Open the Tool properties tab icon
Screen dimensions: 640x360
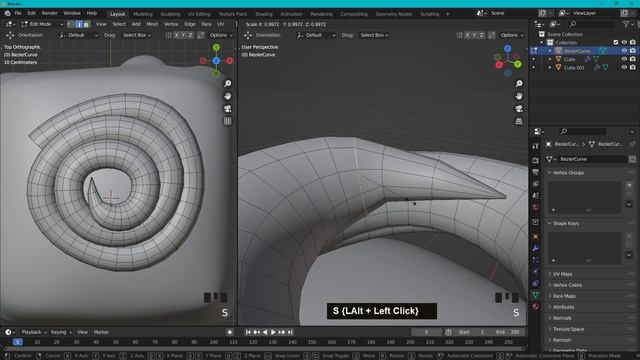pyautogui.click(x=536, y=146)
